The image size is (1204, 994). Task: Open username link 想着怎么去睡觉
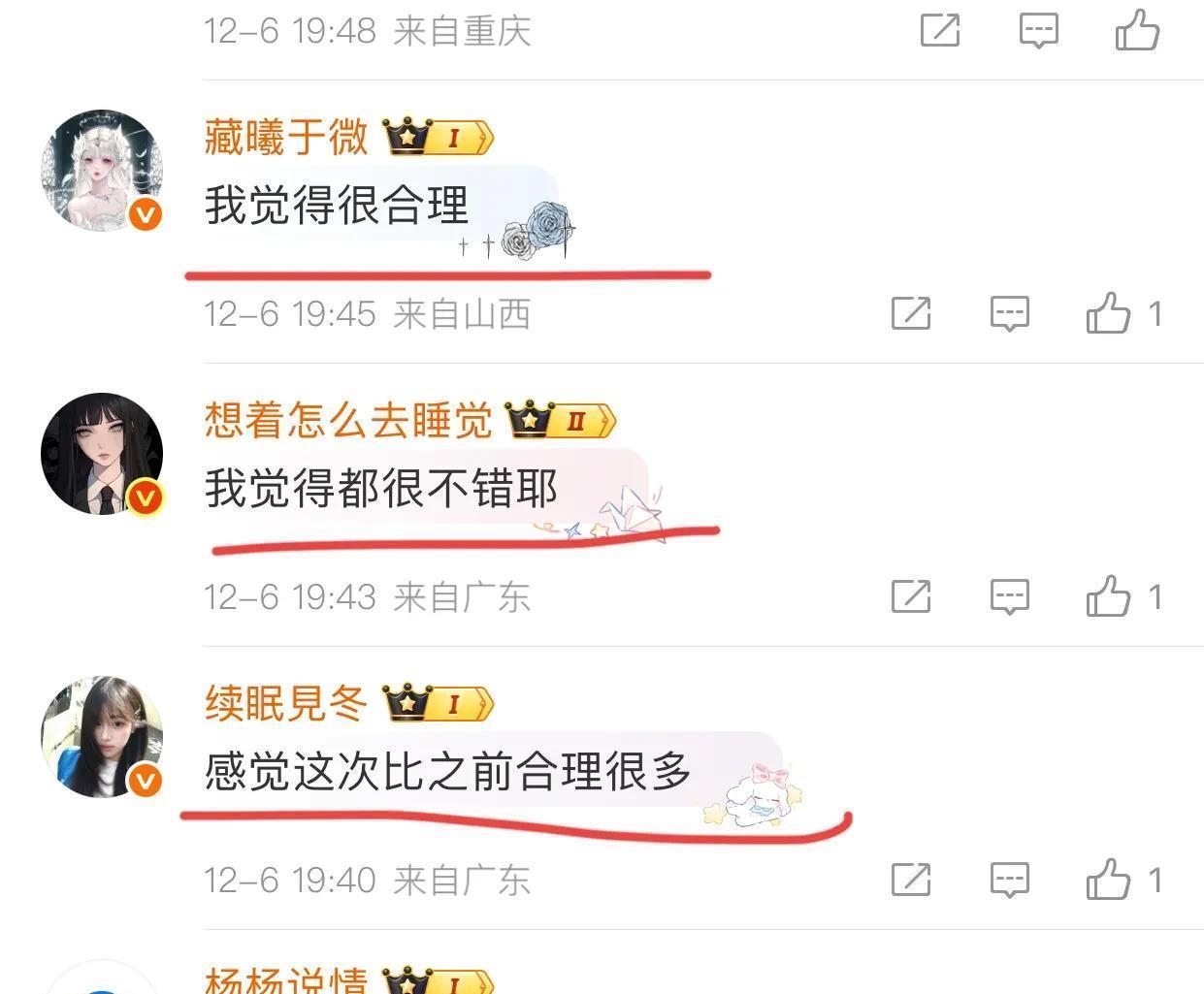coord(348,420)
